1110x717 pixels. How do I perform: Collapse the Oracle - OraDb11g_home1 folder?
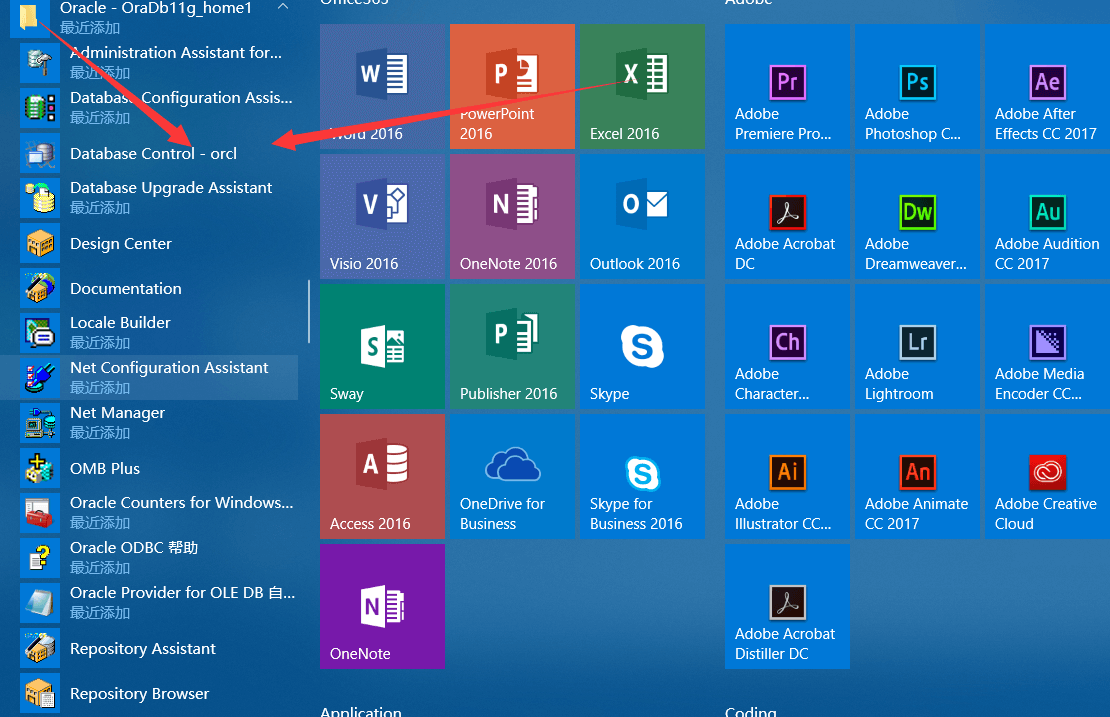(x=282, y=7)
